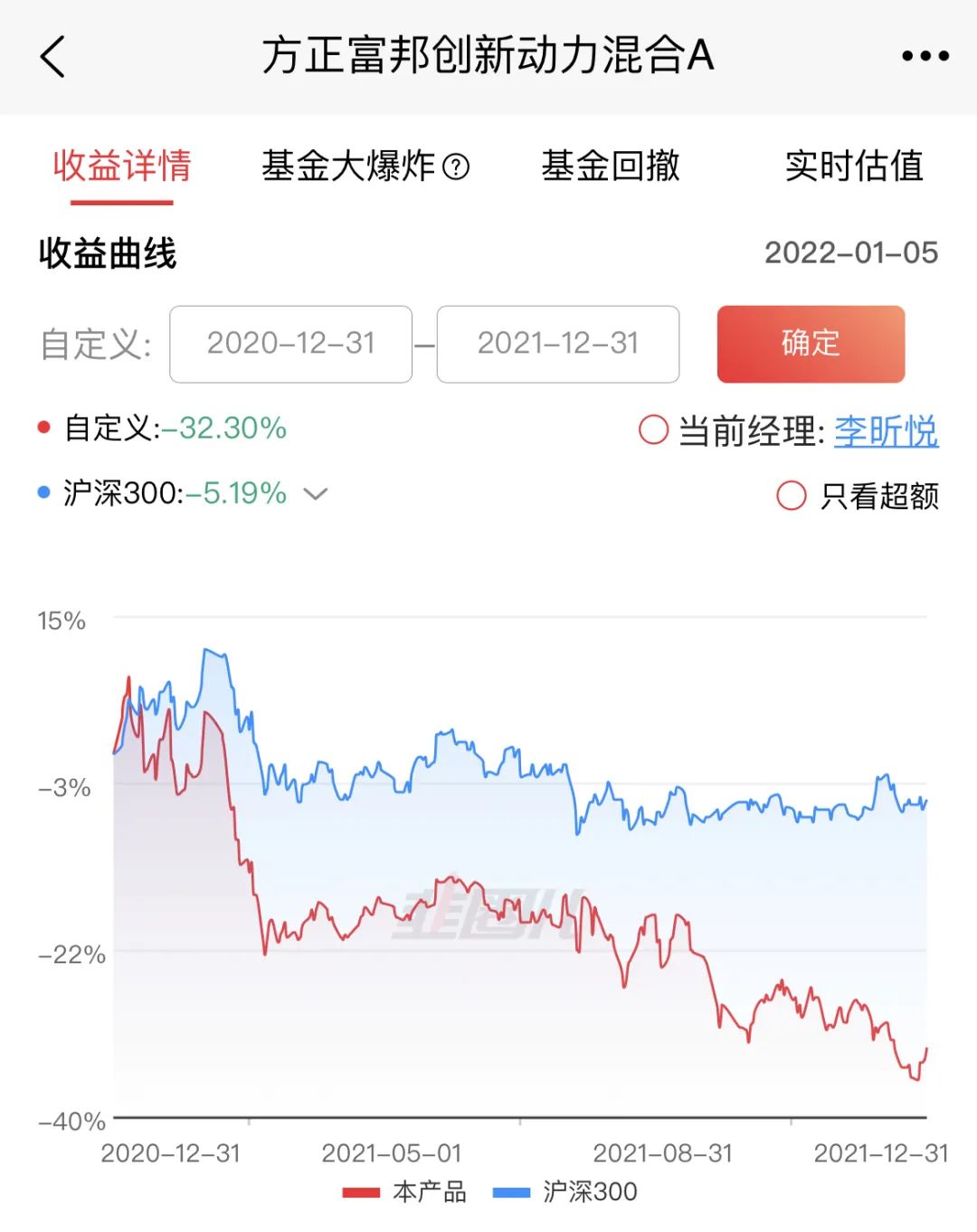Click the blue dot next to 沪深300
The width and height of the screenshot is (977, 1232).
point(43,493)
